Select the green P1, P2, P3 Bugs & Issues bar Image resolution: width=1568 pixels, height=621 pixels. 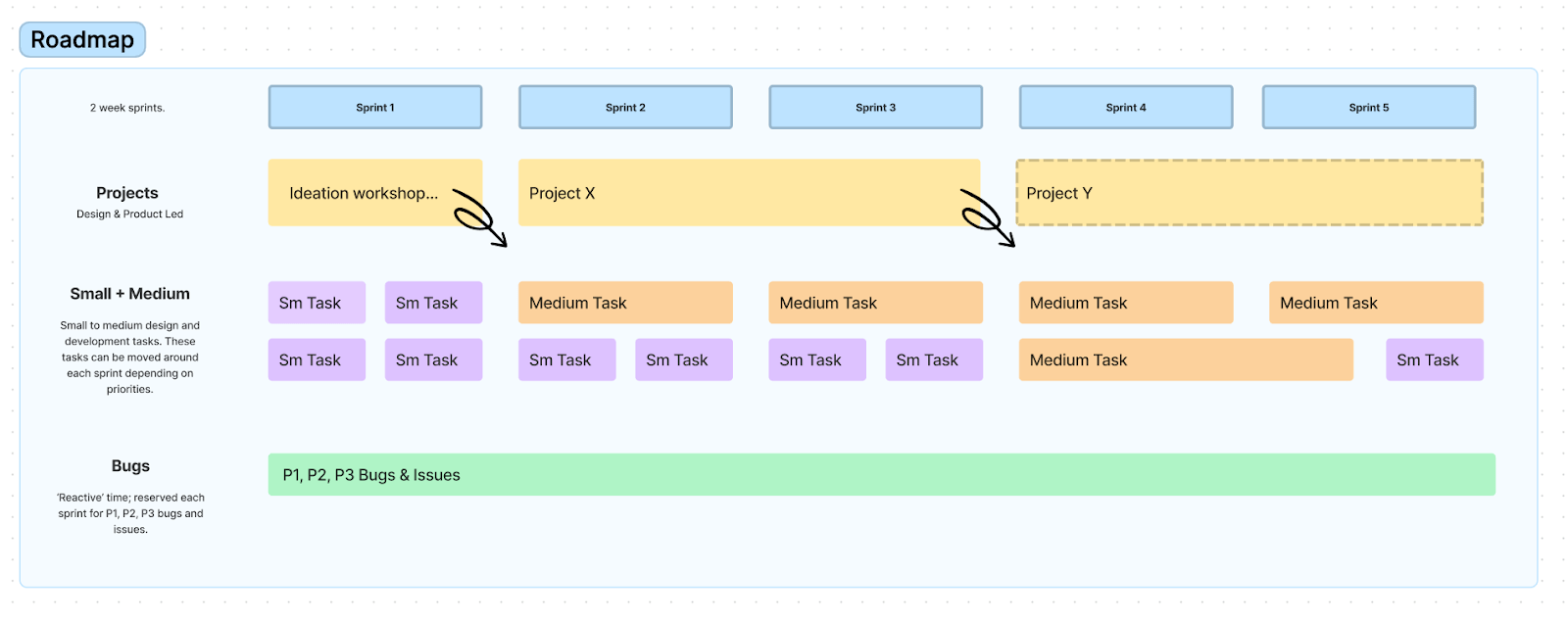(x=881, y=475)
